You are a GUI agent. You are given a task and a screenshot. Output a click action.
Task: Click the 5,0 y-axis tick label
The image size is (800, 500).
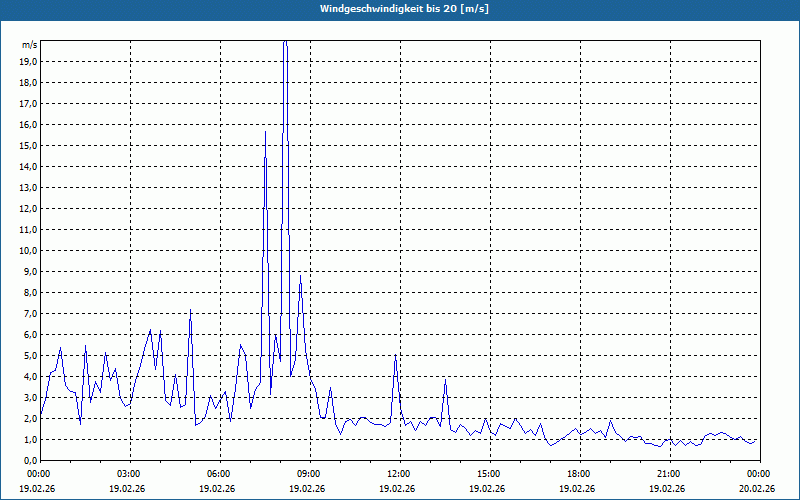(30, 355)
